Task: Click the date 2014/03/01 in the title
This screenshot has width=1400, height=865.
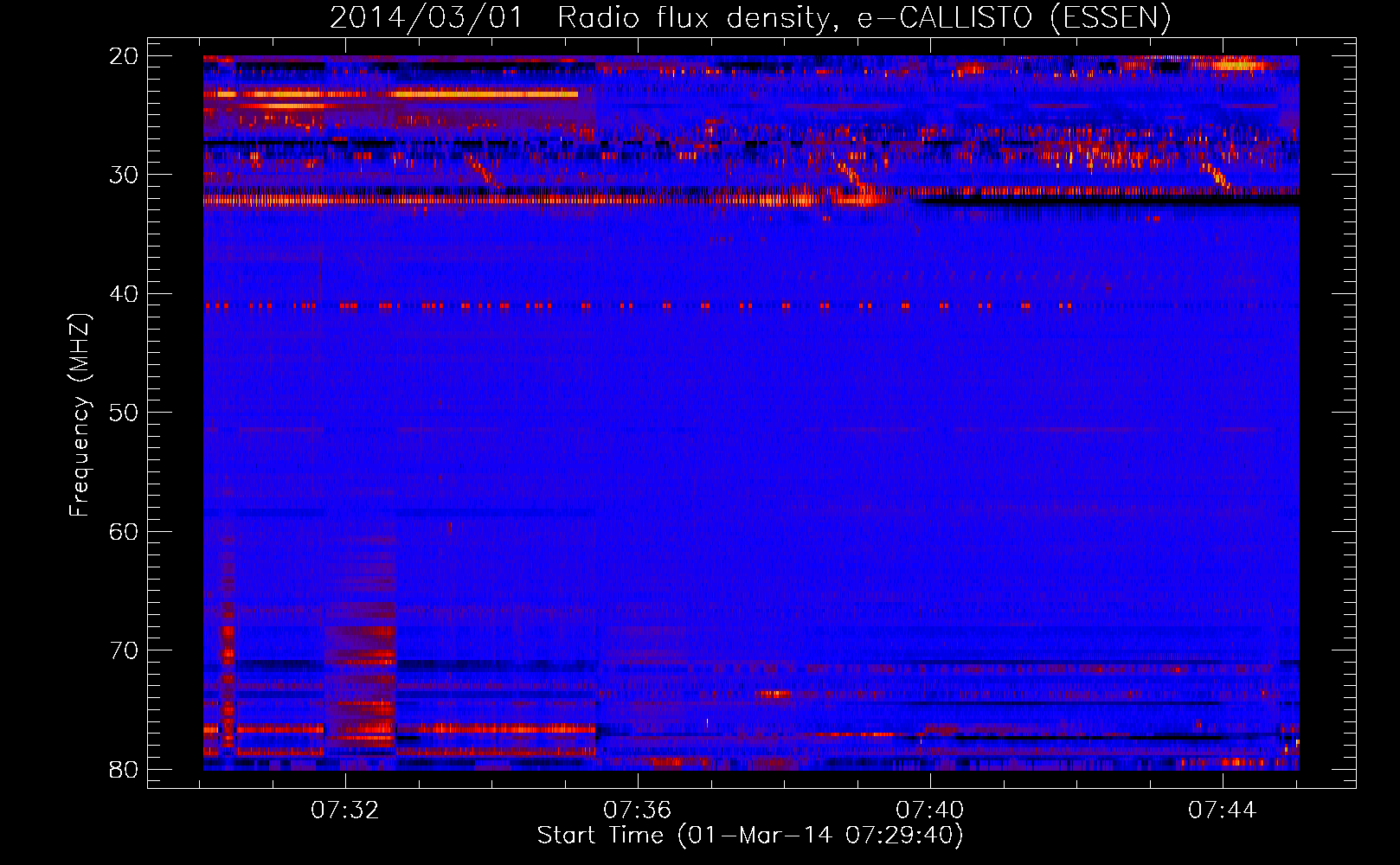Action: click(427, 17)
